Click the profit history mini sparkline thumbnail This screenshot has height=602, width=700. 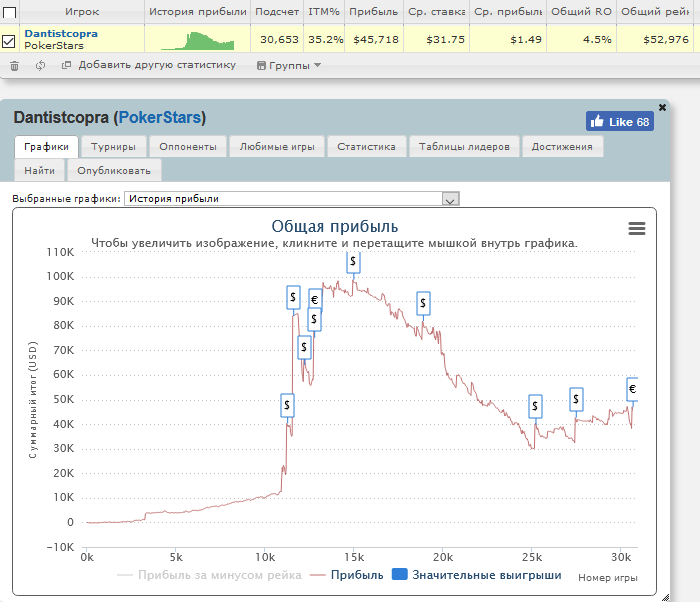197,40
